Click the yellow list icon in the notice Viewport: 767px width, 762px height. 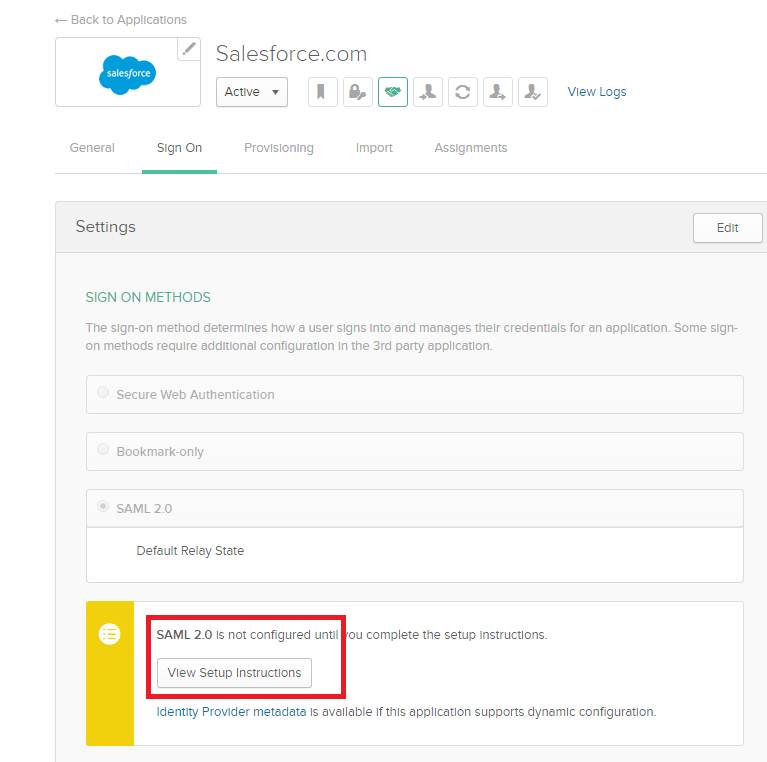110,634
